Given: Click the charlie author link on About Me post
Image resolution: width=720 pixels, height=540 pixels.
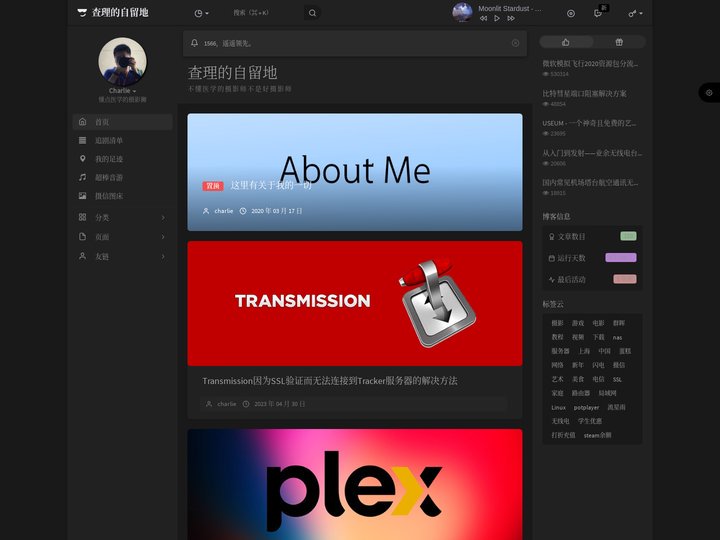Looking at the screenshot, I should [224, 211].
